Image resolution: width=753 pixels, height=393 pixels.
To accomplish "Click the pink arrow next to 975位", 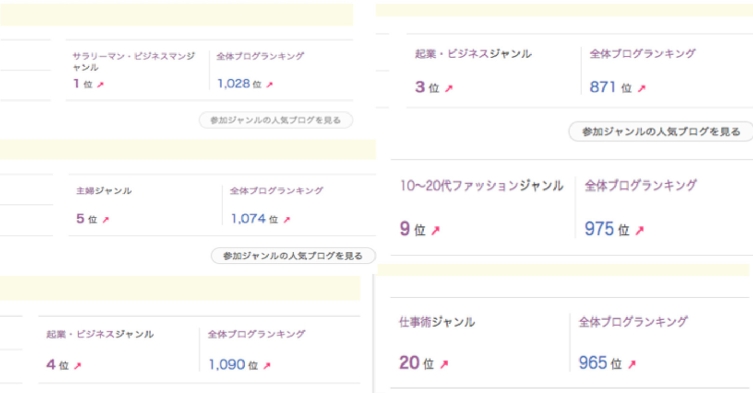I will click(x=639, y=231).
